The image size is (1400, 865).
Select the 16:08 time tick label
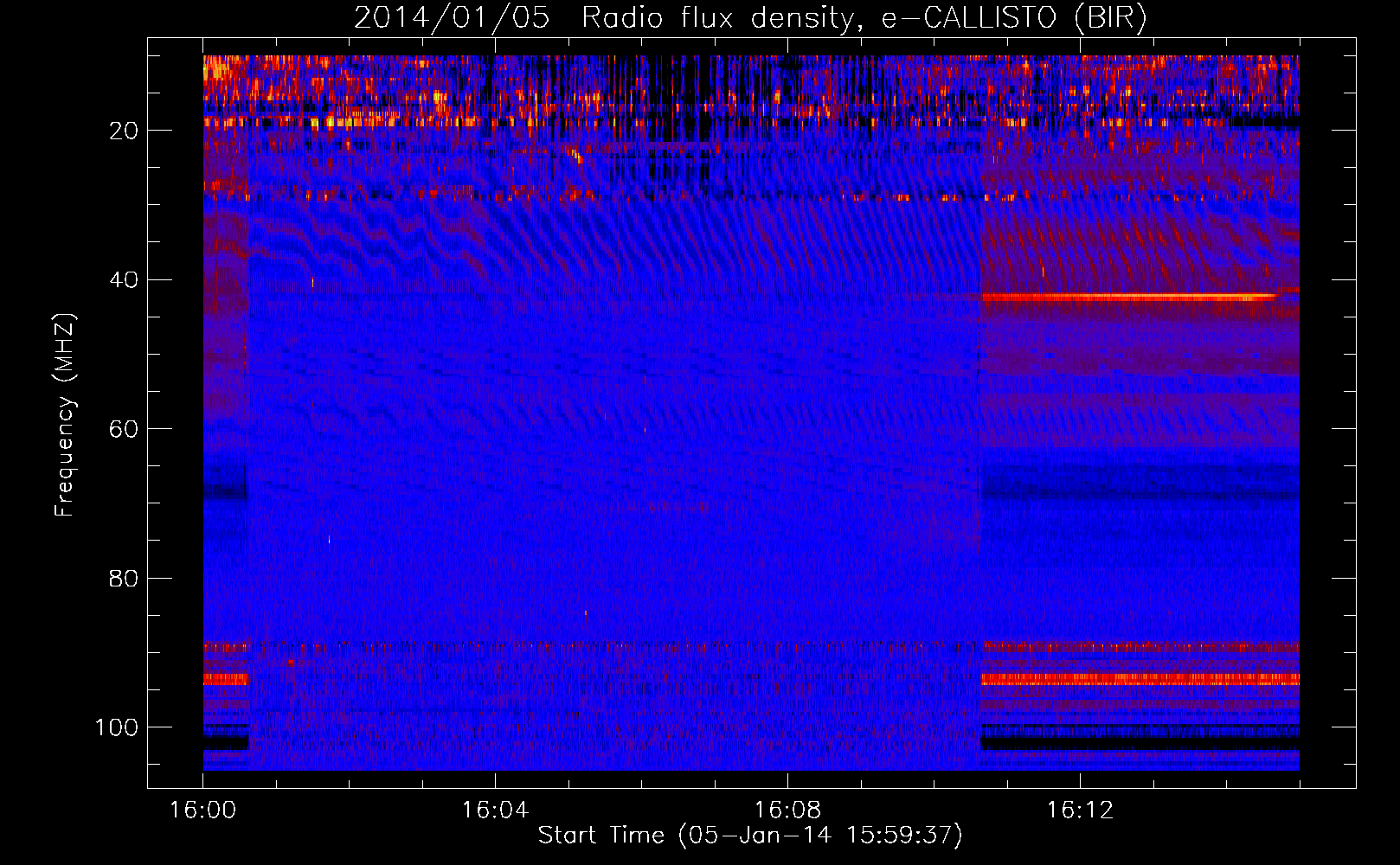(x=787, y=810)
